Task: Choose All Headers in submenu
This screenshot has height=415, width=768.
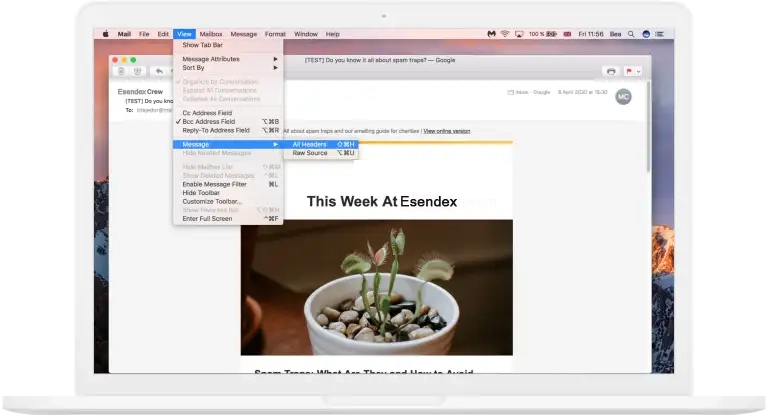Action: coord(321,144)
